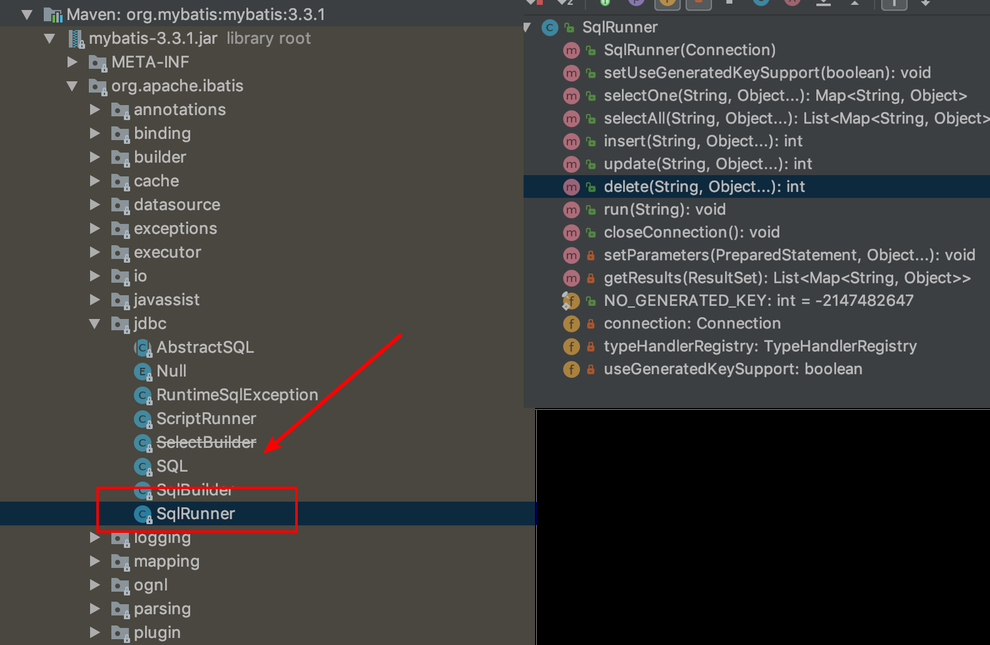This screenshot has height=645, width=990.
Task: Click the META-INF folder icon
Action: point(98,62)
